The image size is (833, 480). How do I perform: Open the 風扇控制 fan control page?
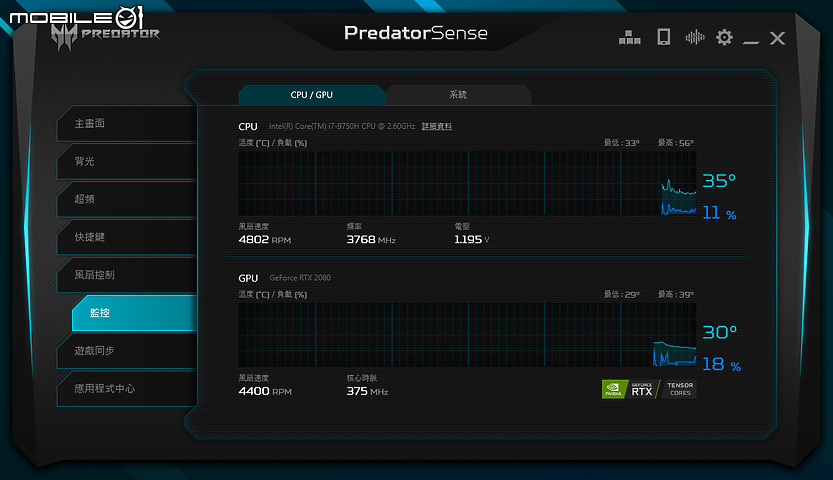pyautogui.click(x=125, y=274)
